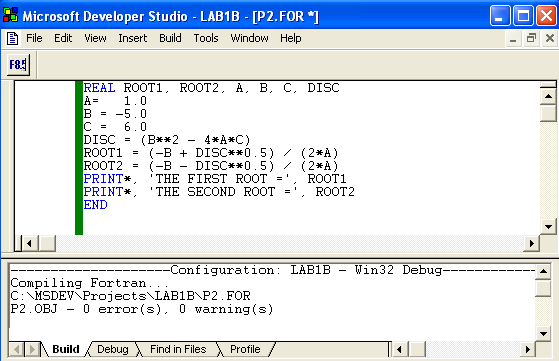This screenshot has width=559, height=361.
Task: Open the Tools menu
Action: pos(206,38)
